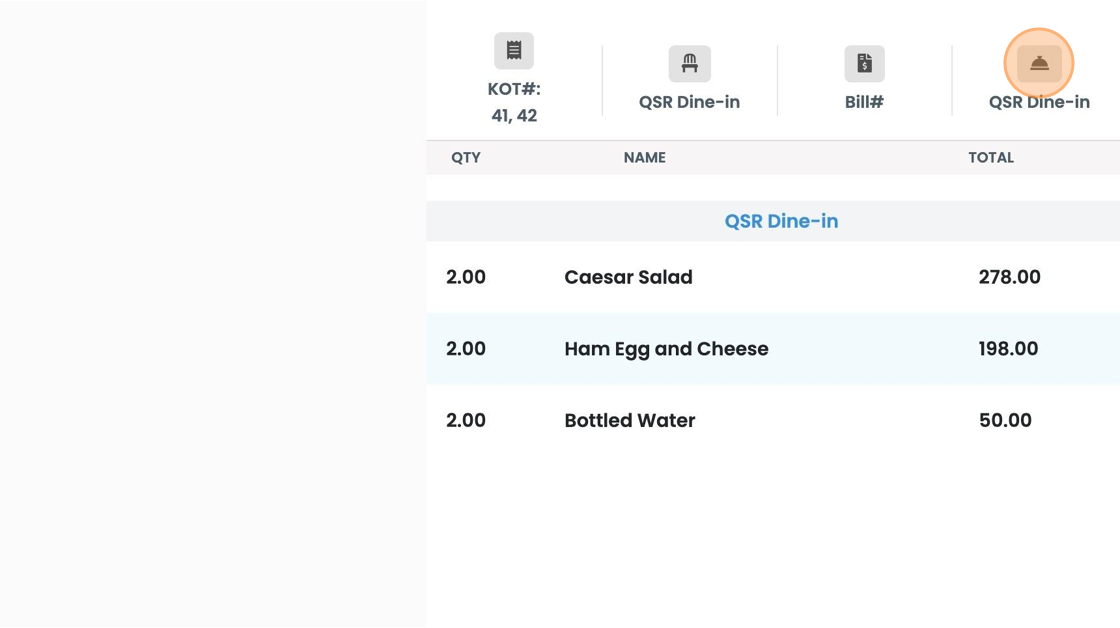Click the NAME column header
The height and width of the screenshot is (628, 1120).
(x=644, y=158)
